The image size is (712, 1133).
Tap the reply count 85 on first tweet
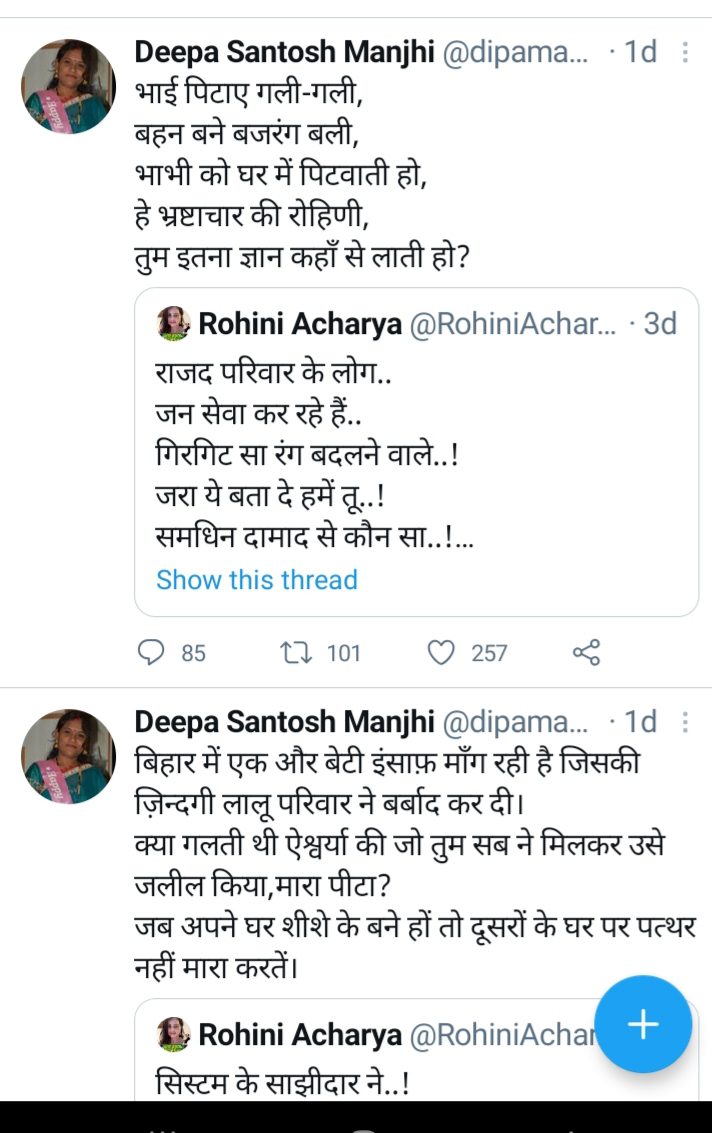click(x=193, y=653)
